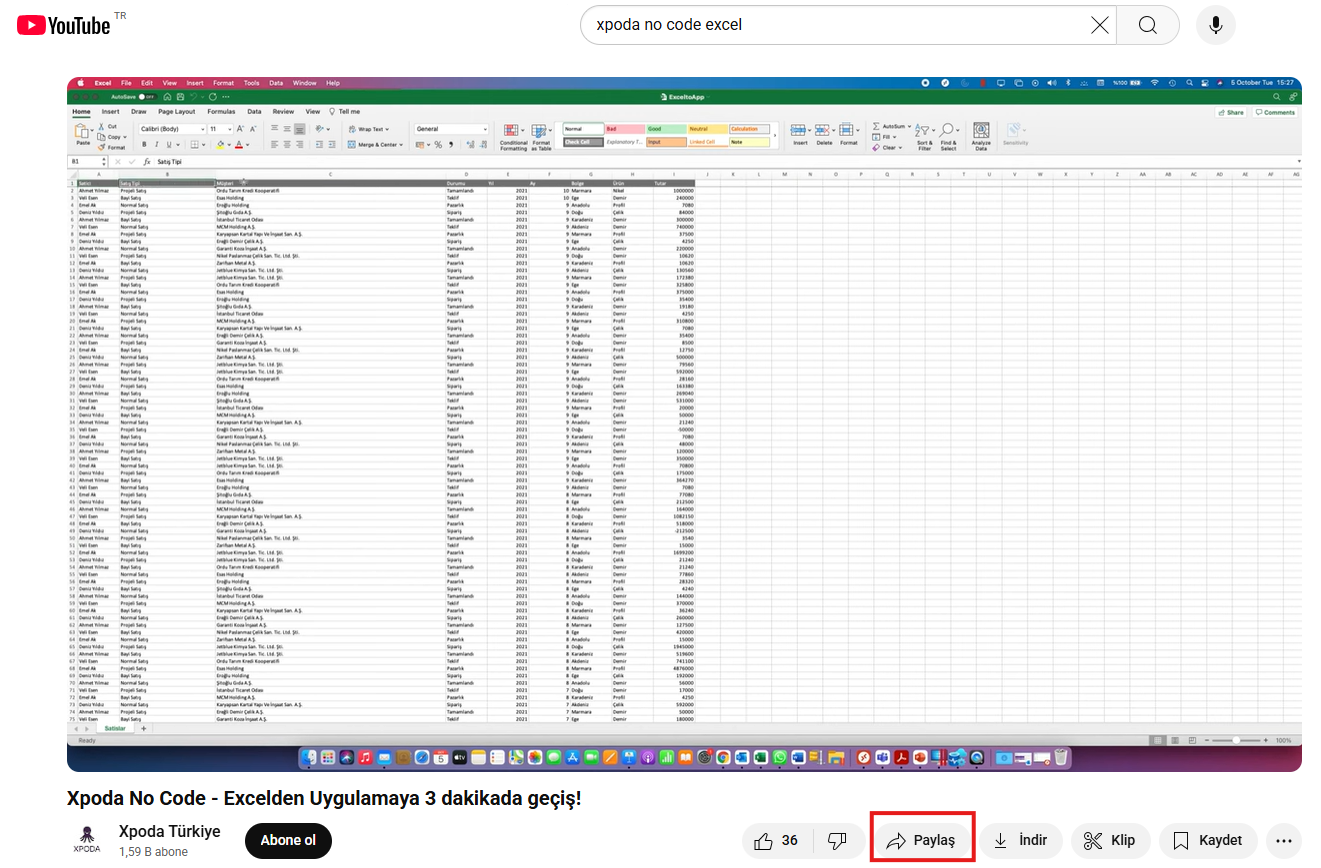The height and width of the screenshot is (868, 1321).
Task: Open the Xpoda channel avatar
Action: (x=87, y=840)
